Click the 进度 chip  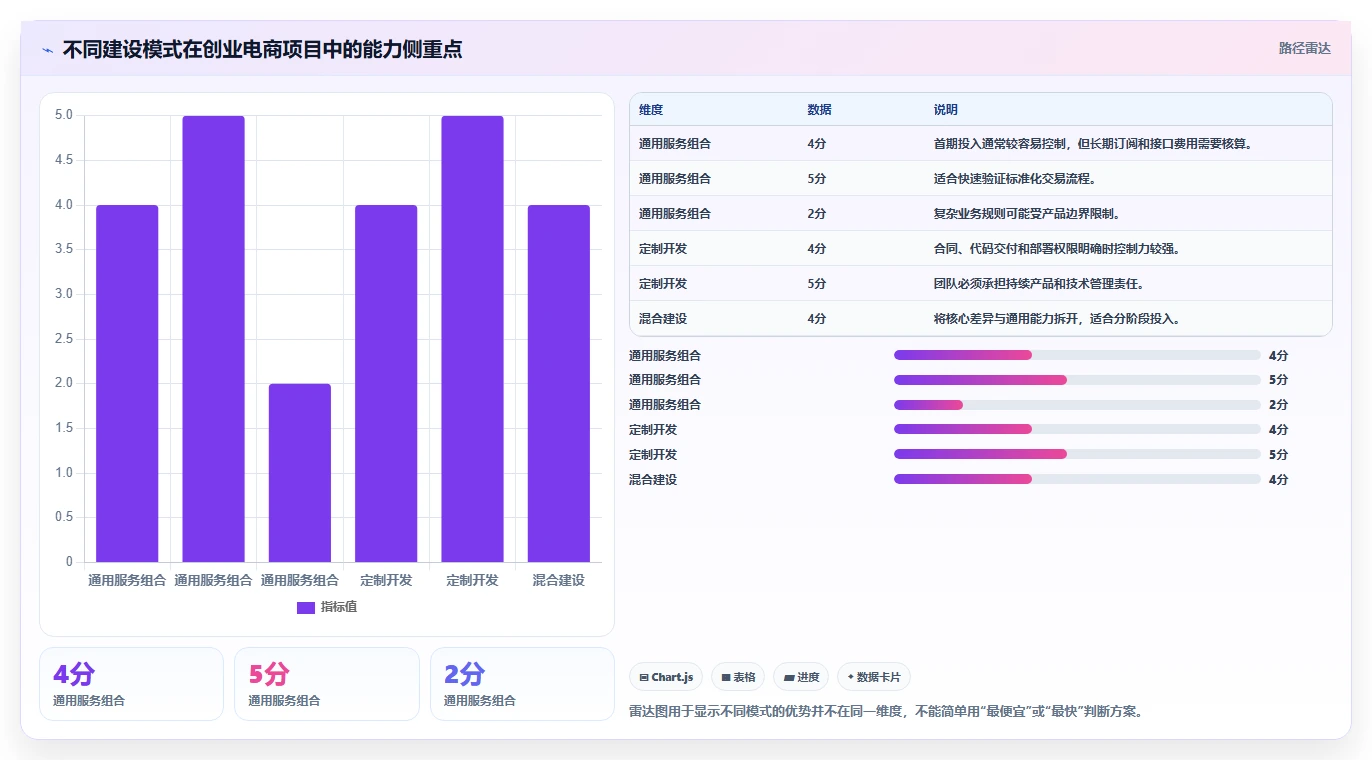(x=801, y=677)
